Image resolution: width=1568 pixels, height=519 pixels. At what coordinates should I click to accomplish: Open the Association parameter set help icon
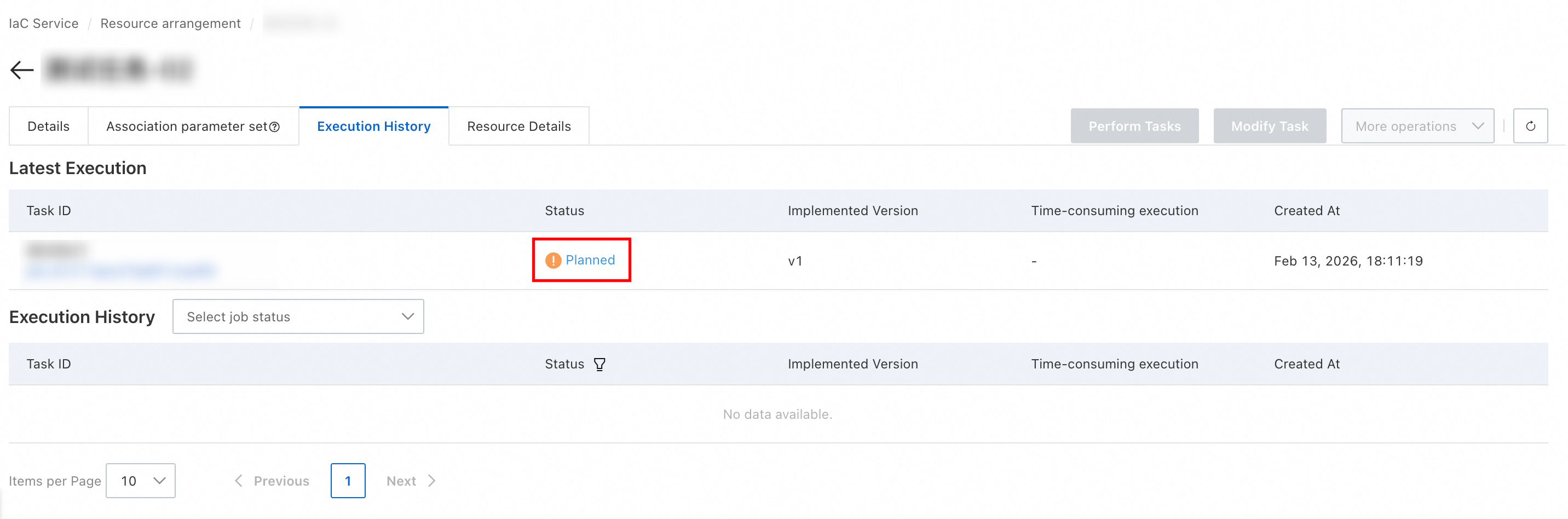274,126
